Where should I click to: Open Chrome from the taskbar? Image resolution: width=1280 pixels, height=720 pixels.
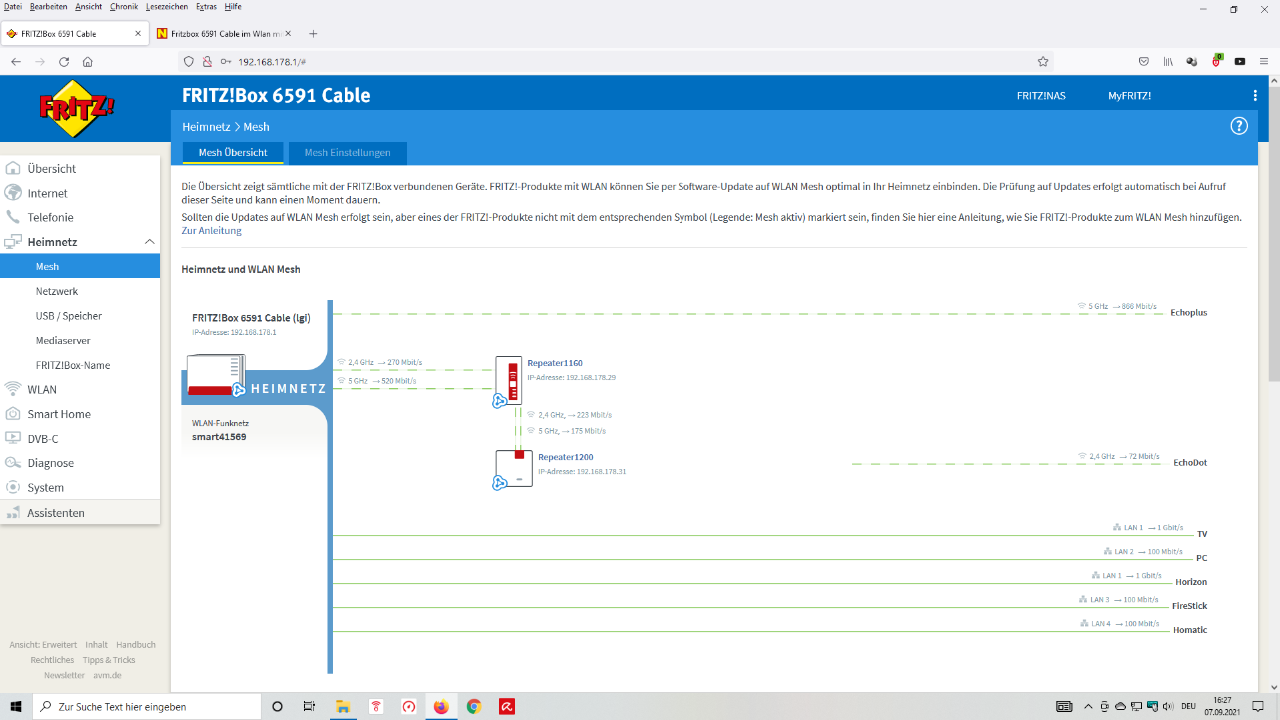coord(474,706)
